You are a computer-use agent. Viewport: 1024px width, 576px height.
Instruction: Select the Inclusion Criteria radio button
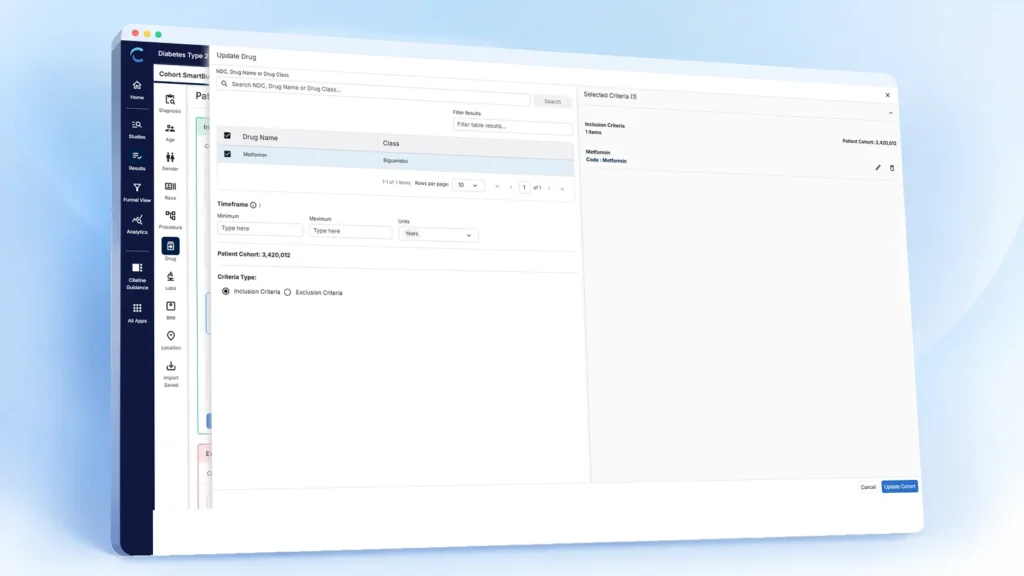tap(225, 291)
